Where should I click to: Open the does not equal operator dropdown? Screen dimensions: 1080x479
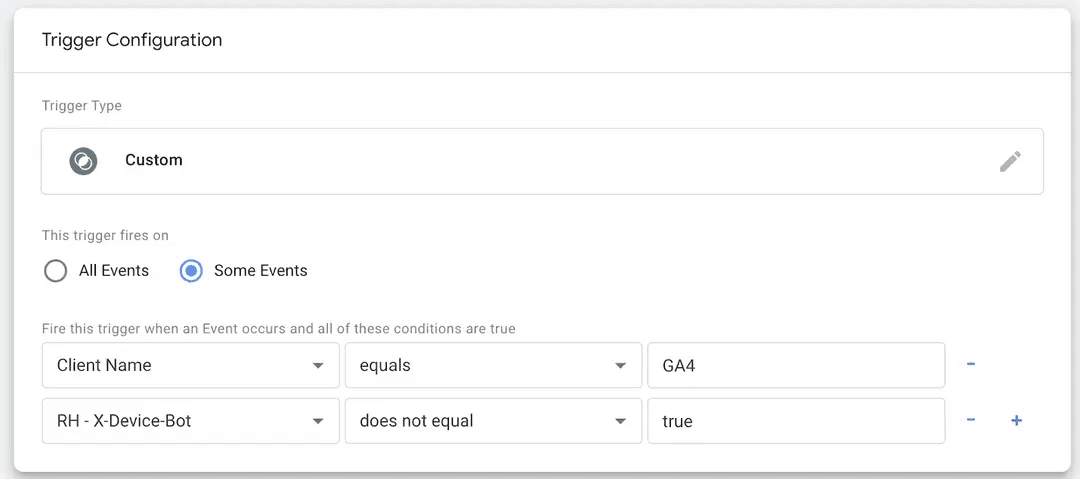point(493,420)
